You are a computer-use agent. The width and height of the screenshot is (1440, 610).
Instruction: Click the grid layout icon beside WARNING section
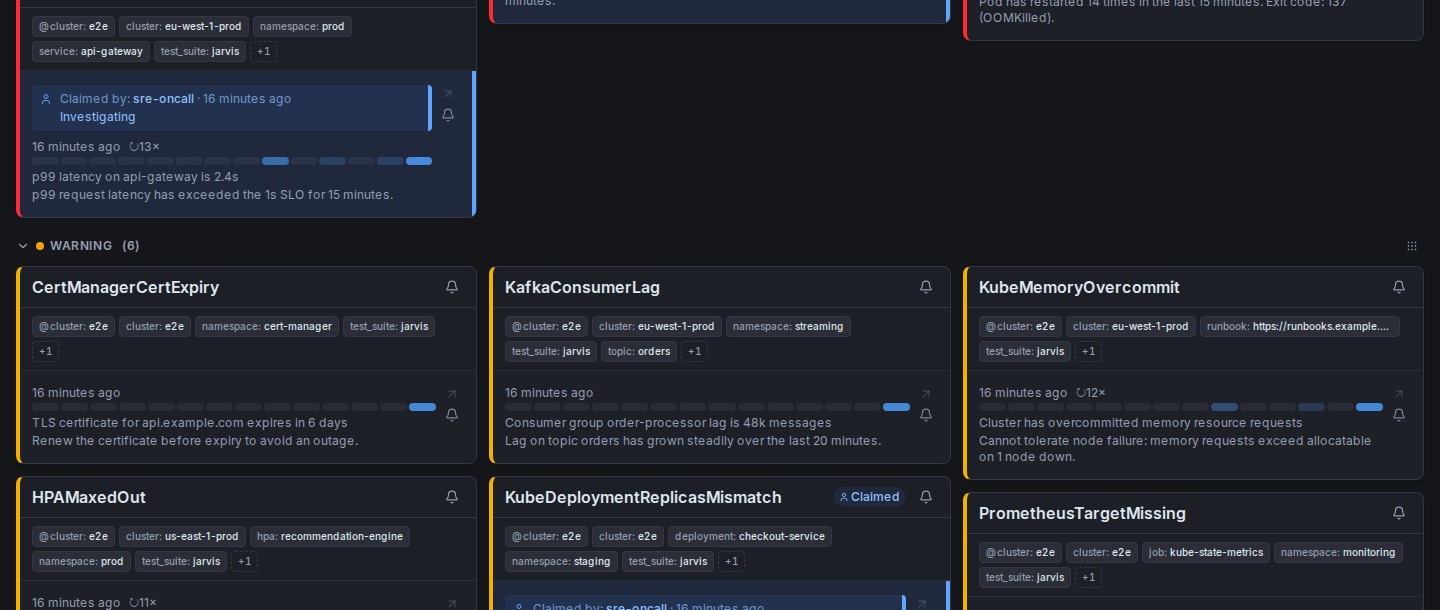point(1412,246)
